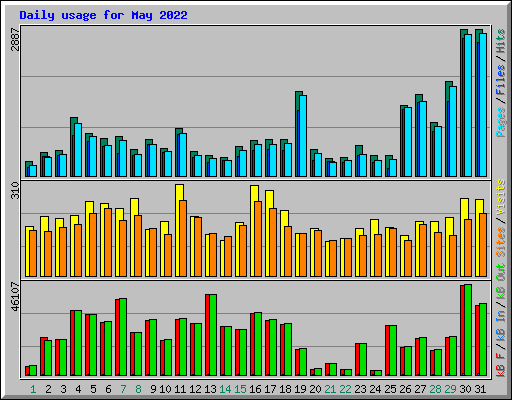Click the green kB Out bar for day 13

click(213, 335)
